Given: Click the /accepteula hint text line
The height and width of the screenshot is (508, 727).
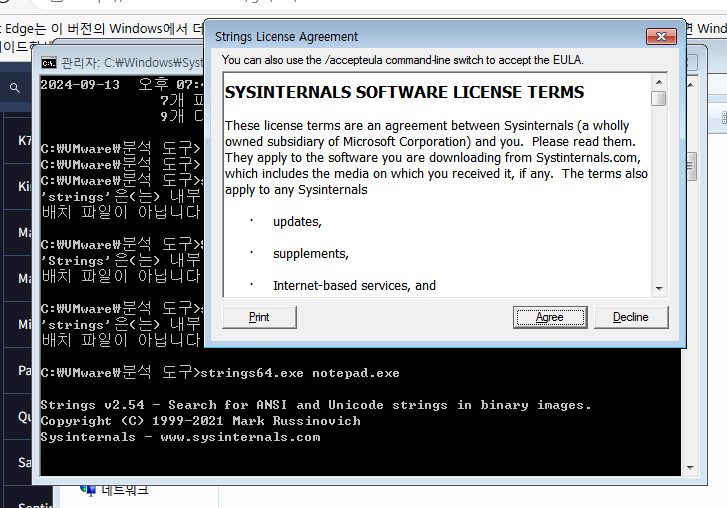Looking at the screenshot, I should tap(402, 60).
